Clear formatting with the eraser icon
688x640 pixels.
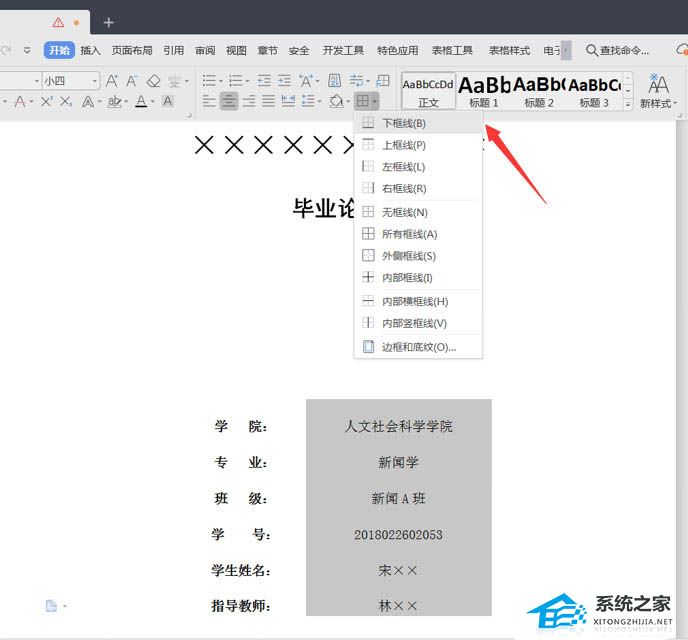pyautogui.click(x=154, y=81)
